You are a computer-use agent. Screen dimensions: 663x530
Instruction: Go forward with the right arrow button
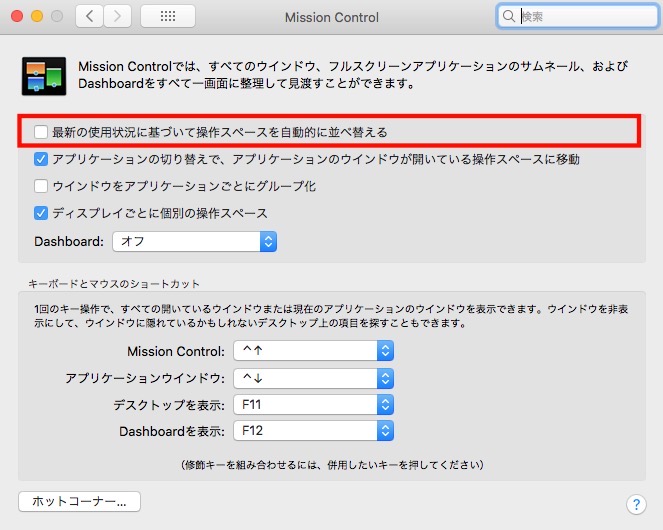click(x=117, y=16)
